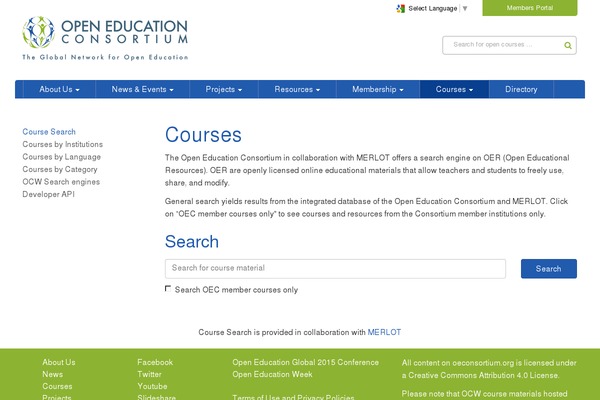
Task: Expand the Projects menu
Action: (x=223, y=89)
